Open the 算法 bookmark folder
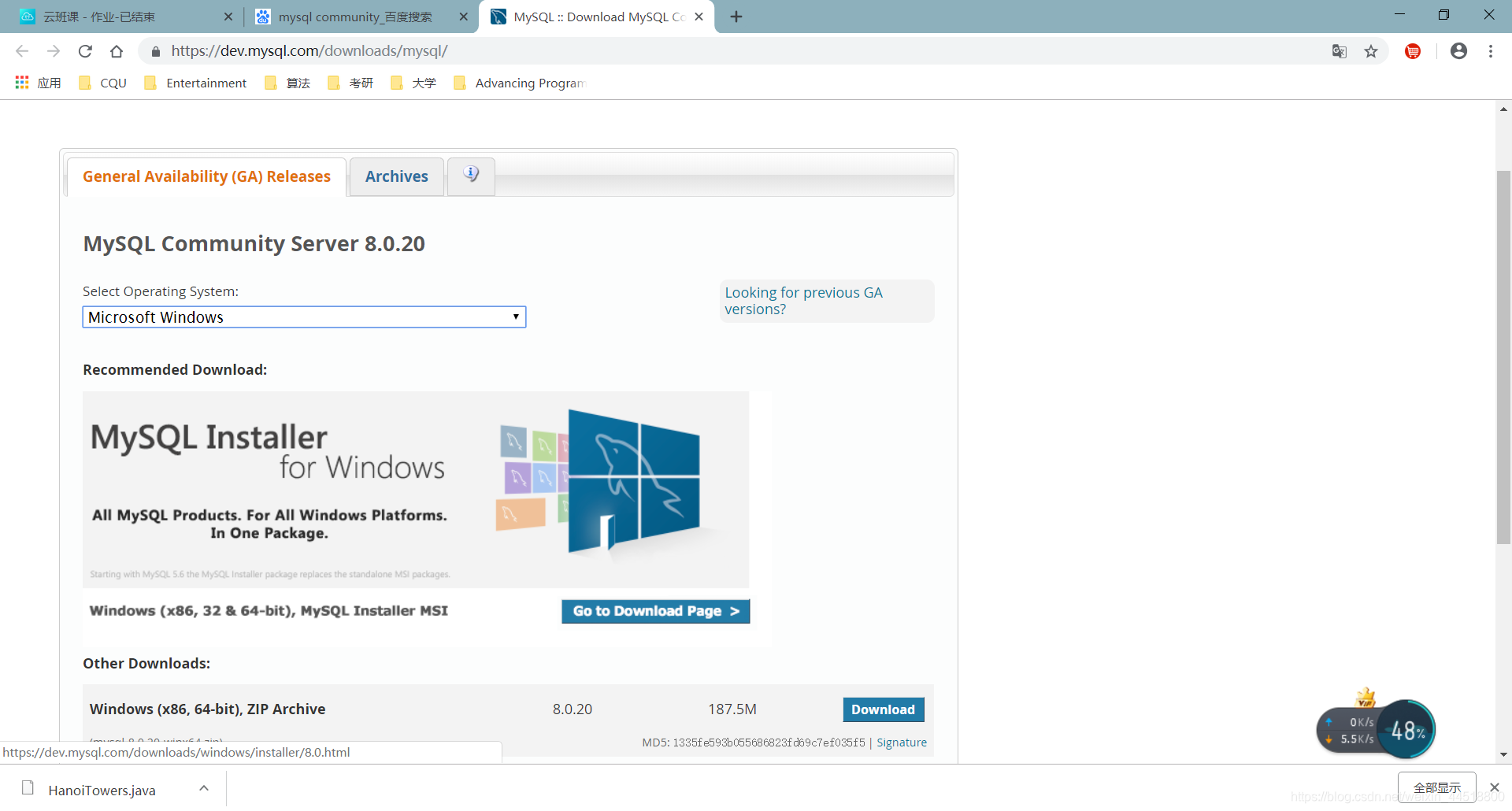The image size is (1512, 811). pos(287,83)
